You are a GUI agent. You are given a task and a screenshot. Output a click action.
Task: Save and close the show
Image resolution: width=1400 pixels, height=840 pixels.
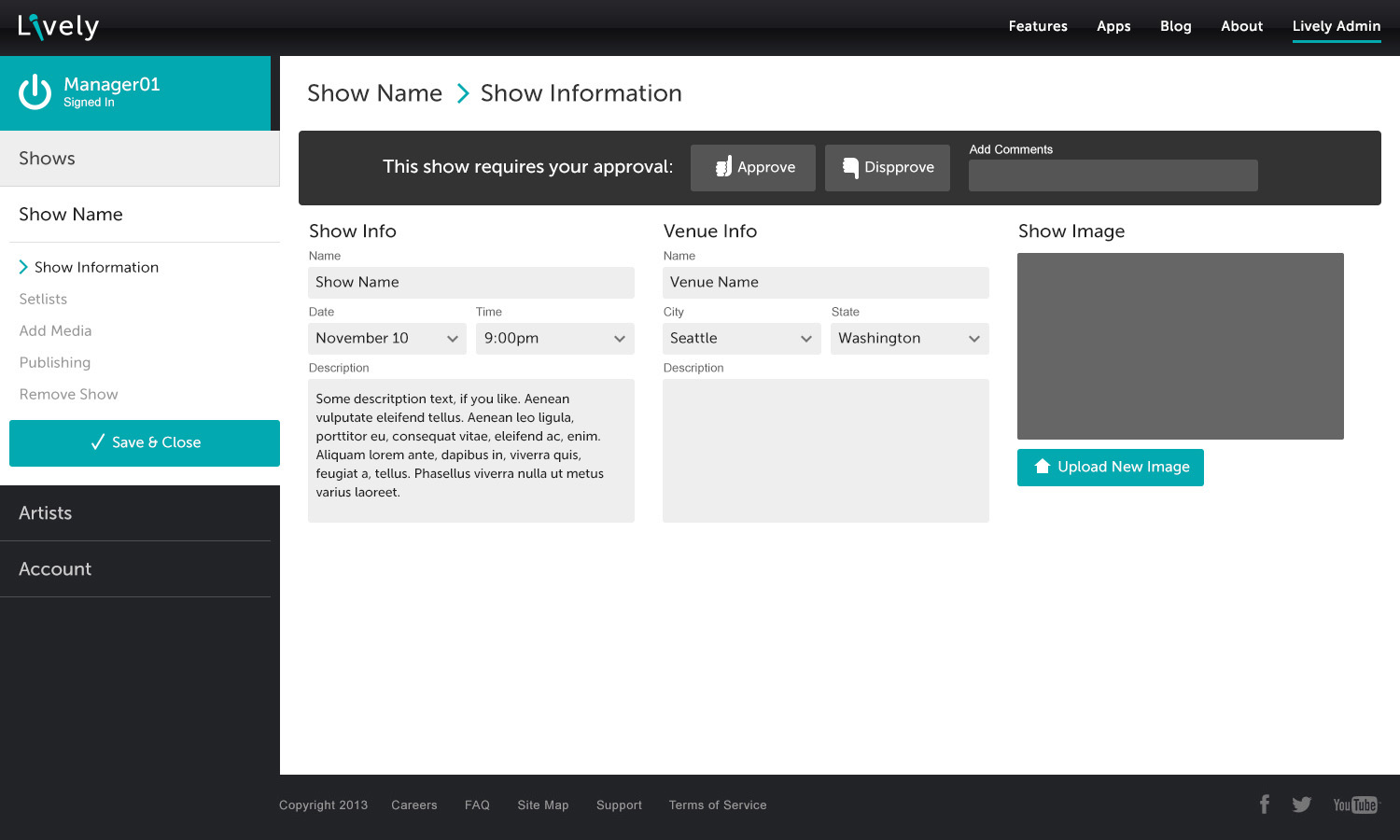[145, 443]
